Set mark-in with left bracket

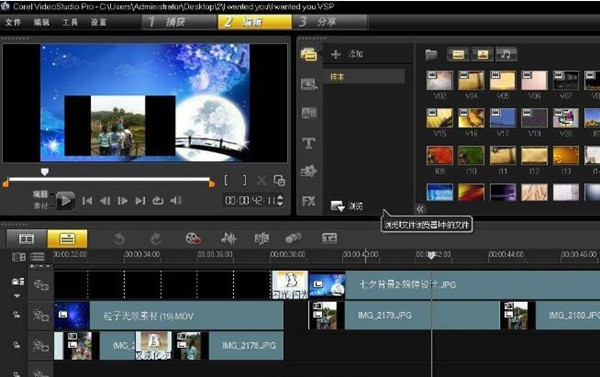(x=226, y=180)
